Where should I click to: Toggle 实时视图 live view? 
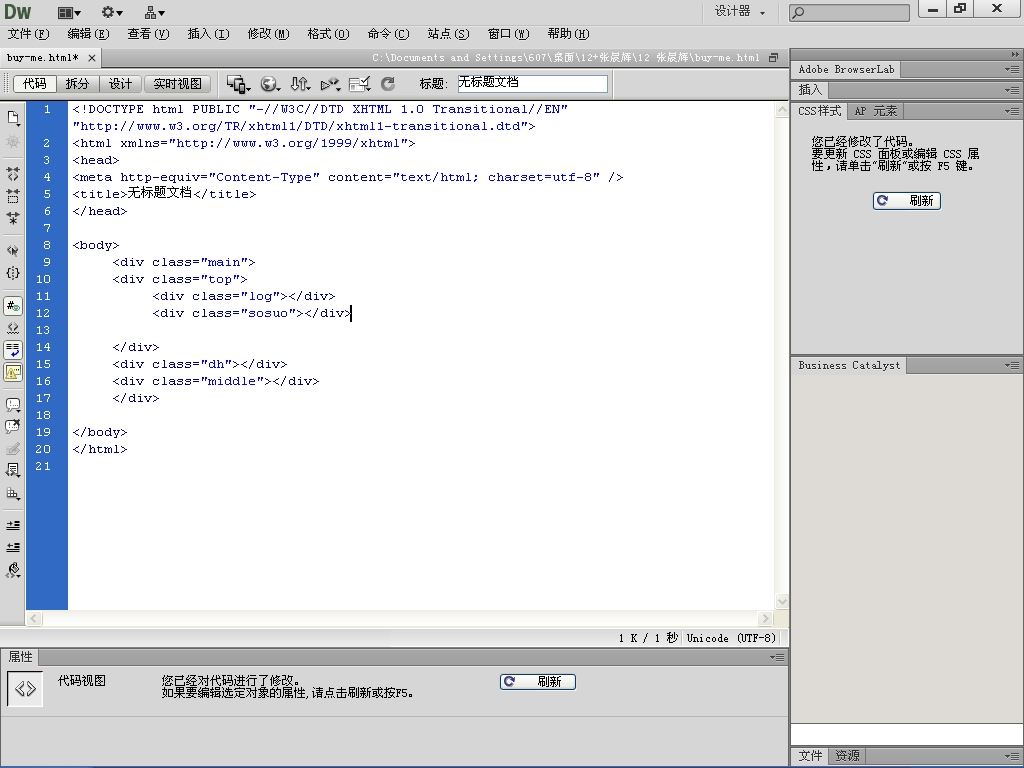178,84
